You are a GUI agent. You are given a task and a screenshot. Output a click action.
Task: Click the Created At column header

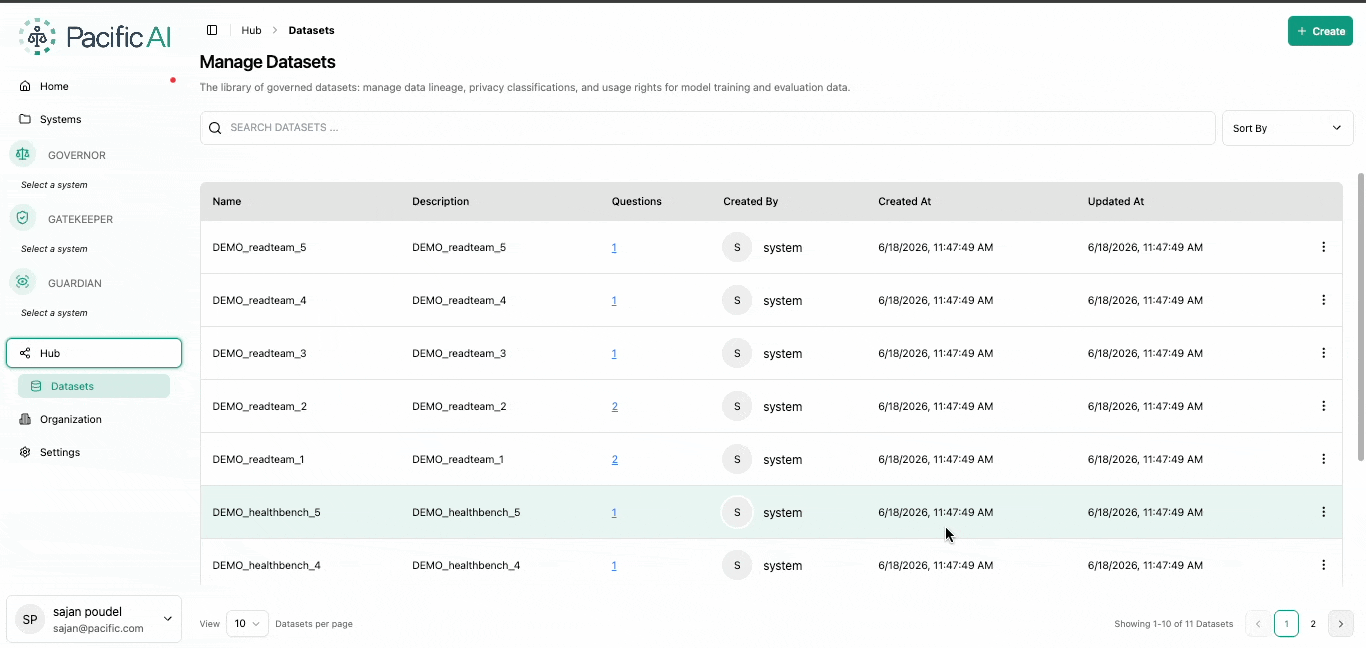click(x=905, y=201)
